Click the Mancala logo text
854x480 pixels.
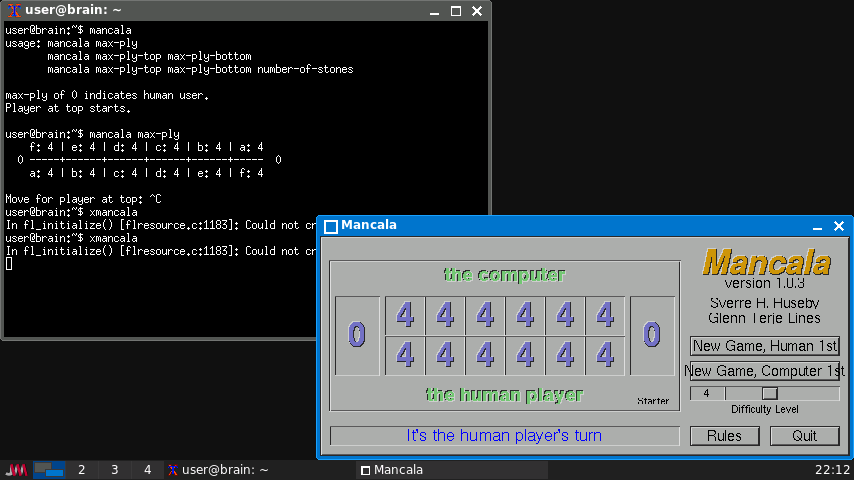[x=766, y=262]
